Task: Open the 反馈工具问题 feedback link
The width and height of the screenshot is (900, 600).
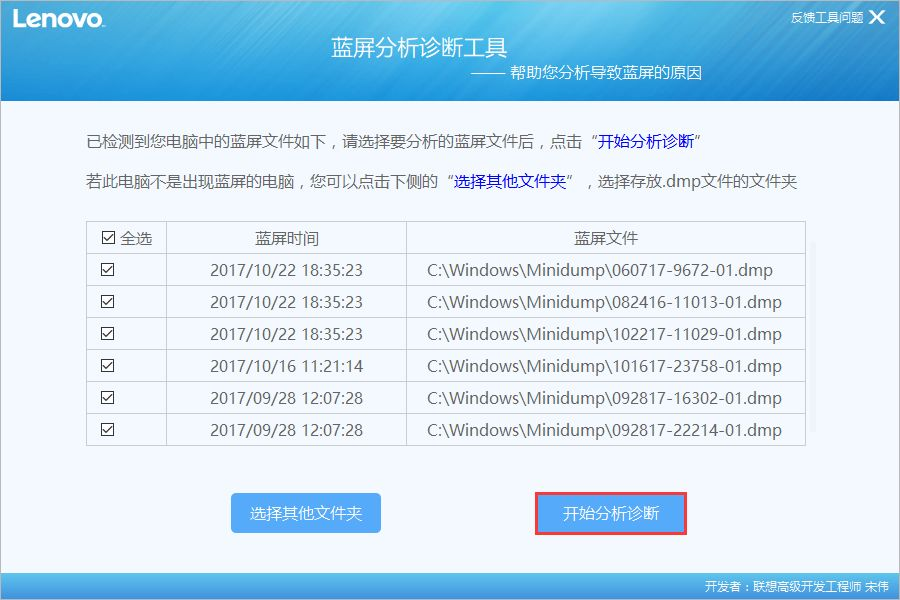Action: [x=826, y=18]
